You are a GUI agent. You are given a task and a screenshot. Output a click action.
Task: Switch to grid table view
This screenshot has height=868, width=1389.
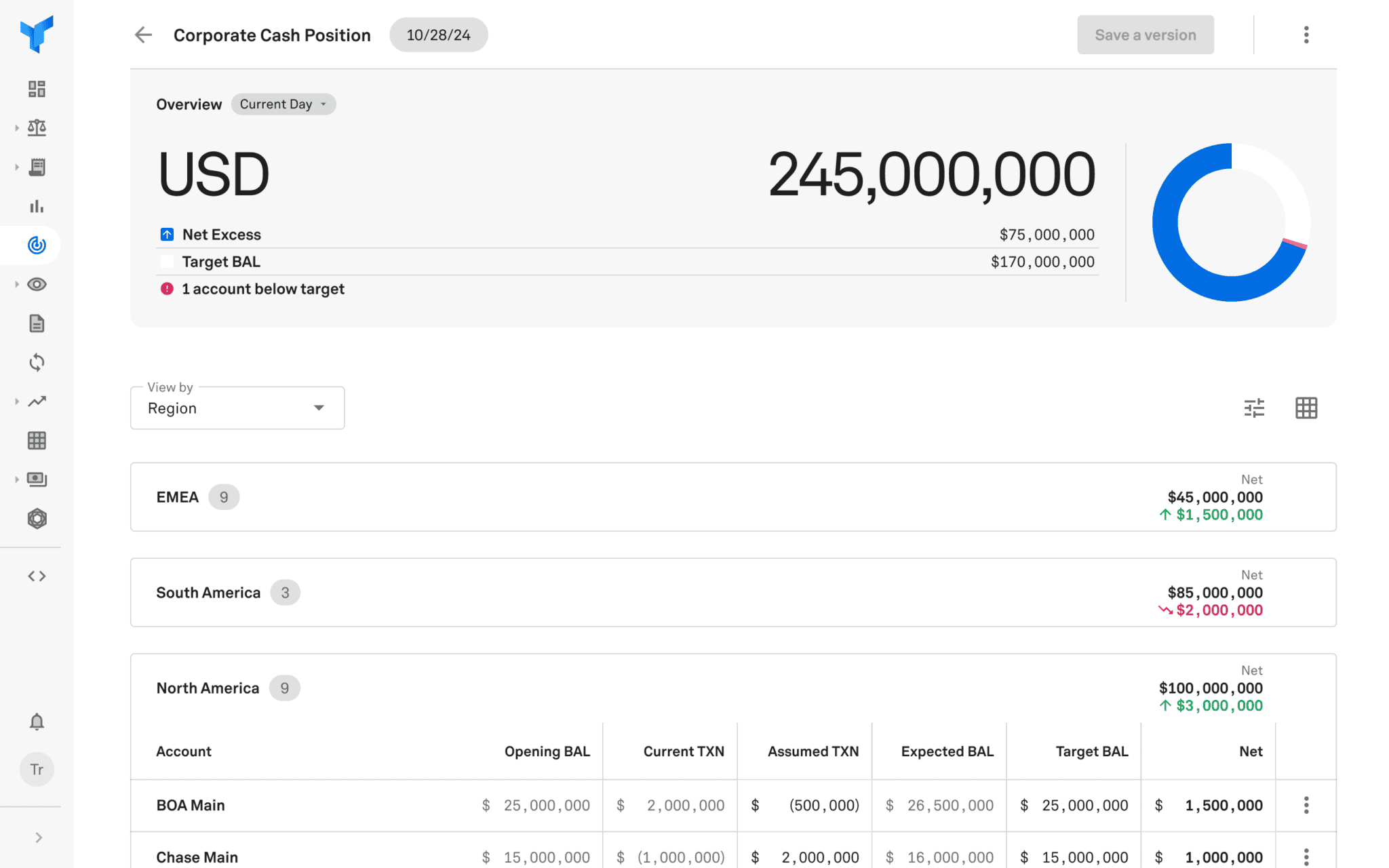1306,408
